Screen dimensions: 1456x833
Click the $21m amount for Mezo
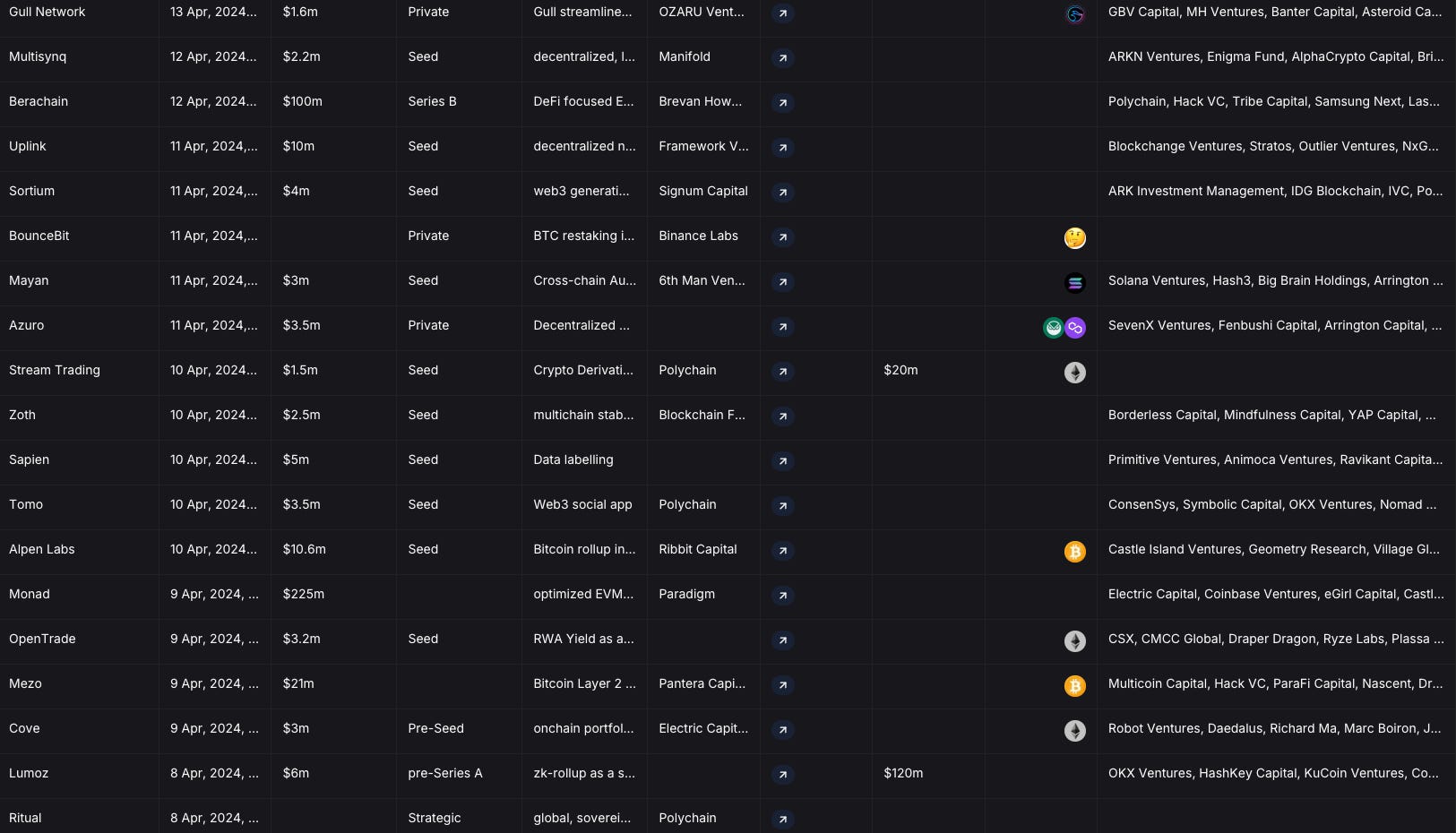click(x=298, y=683)
